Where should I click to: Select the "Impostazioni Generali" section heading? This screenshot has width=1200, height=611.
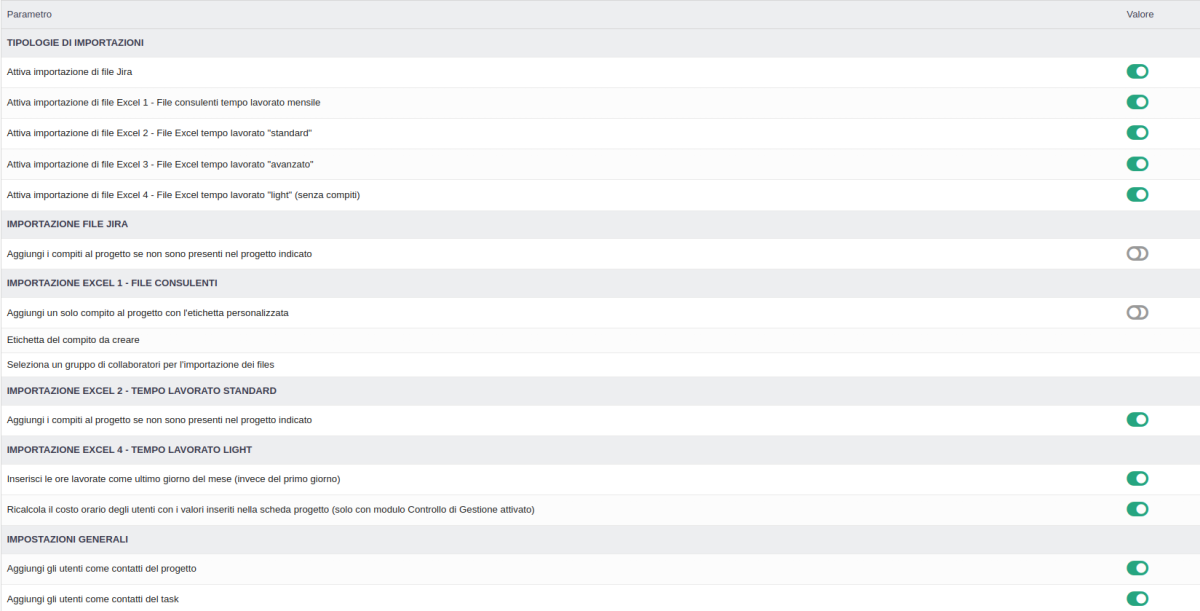(67, 539)
